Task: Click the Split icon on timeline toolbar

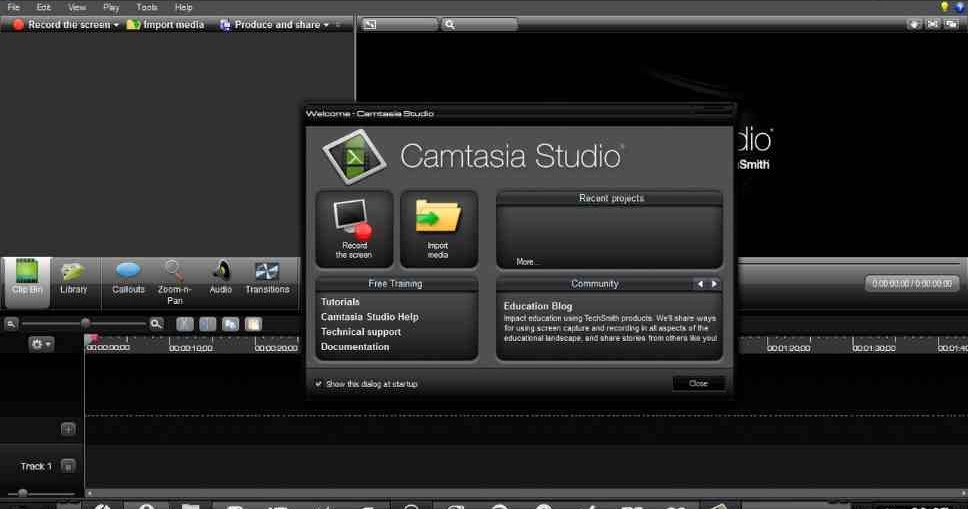Action: (207, 324)
